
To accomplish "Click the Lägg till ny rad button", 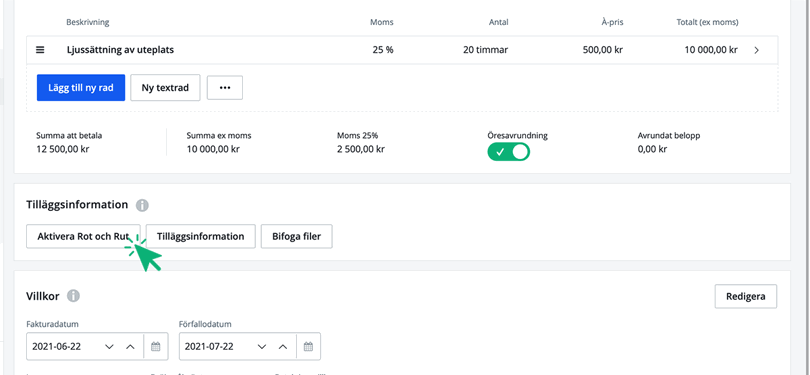I will point(81,88).
